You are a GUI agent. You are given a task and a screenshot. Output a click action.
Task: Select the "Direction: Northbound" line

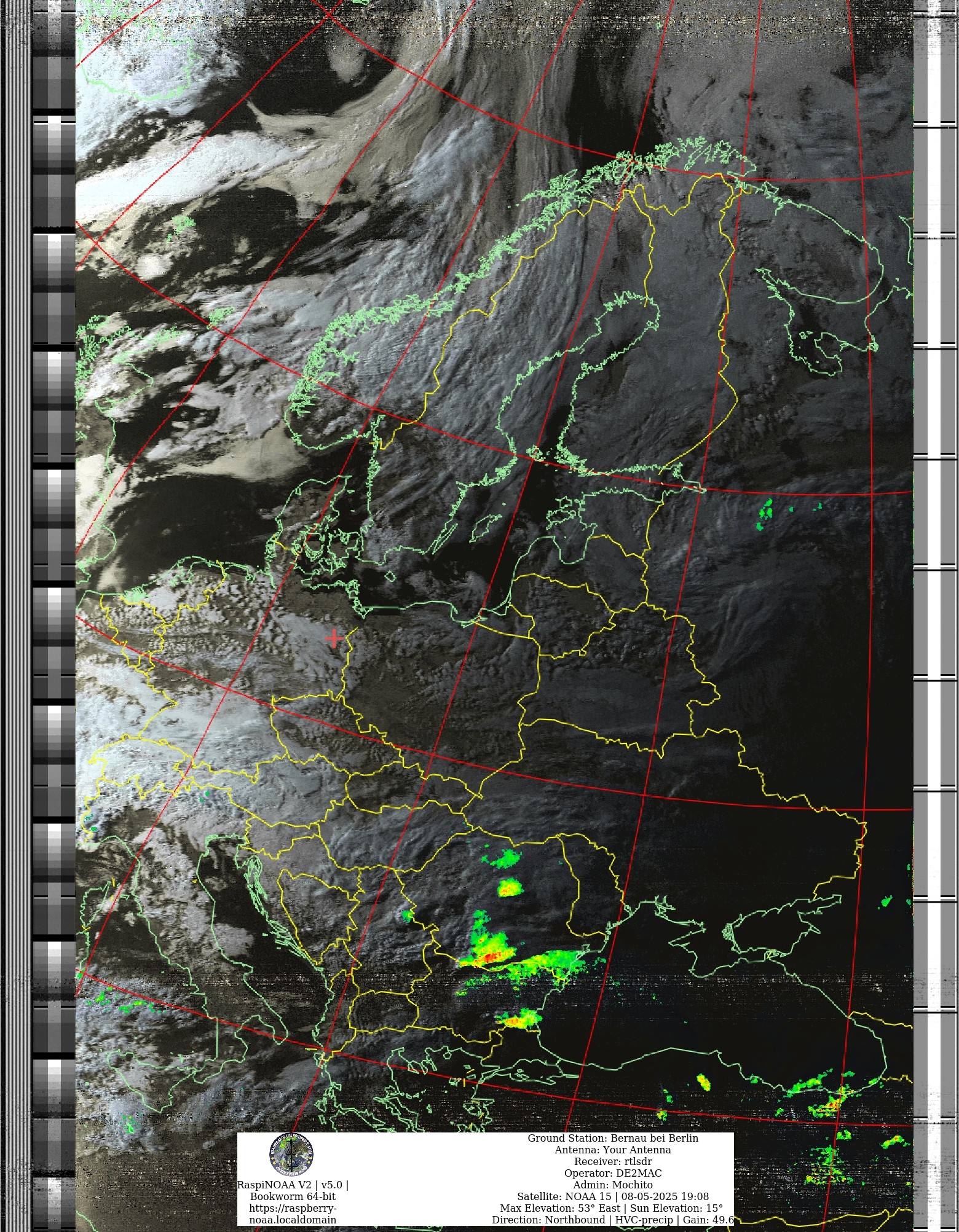613,1220
